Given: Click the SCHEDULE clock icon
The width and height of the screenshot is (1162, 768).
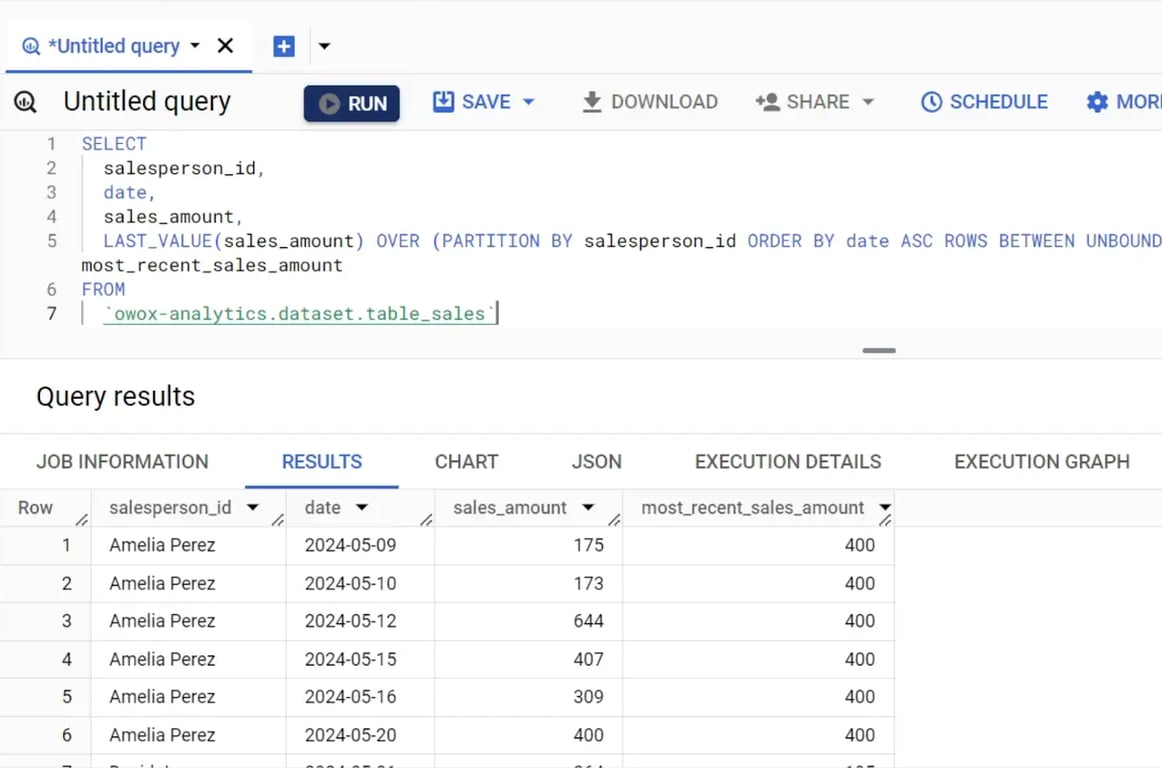Looking at the screenshot, I should pos(932,102).
